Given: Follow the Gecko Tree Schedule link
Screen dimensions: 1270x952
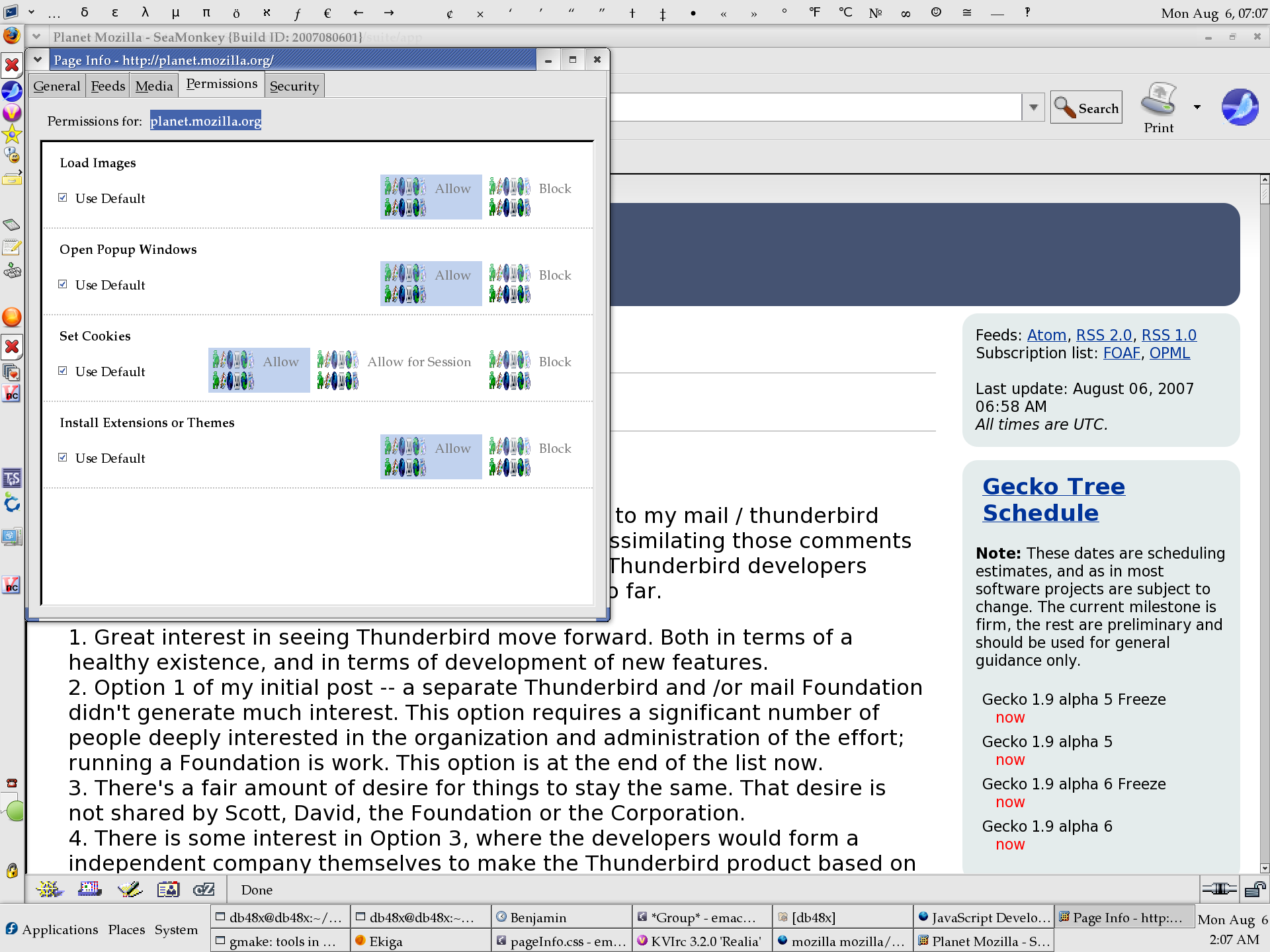Looking at the screenshot, I should 1054,499.
